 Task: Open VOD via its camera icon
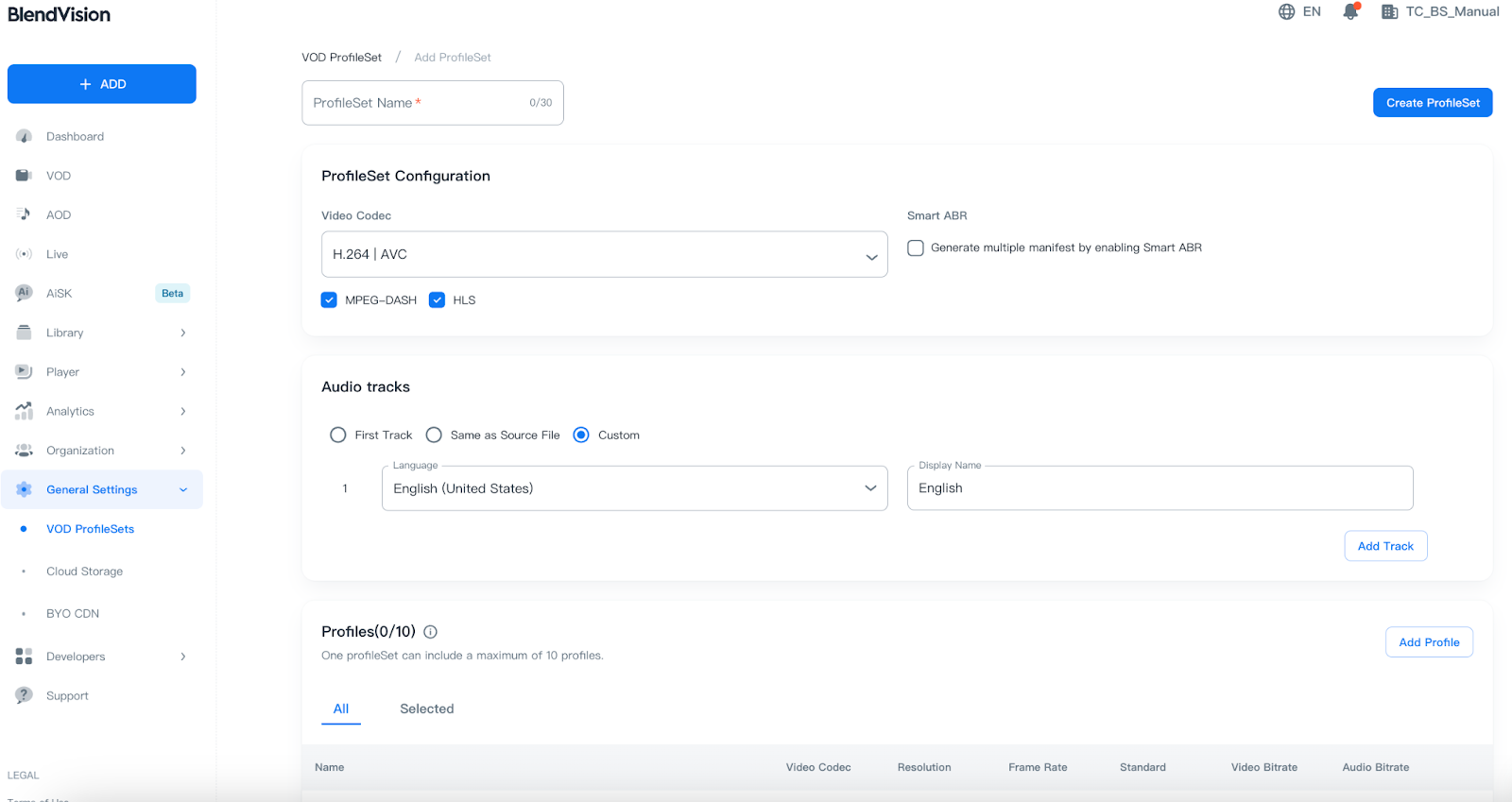point(25,176)
